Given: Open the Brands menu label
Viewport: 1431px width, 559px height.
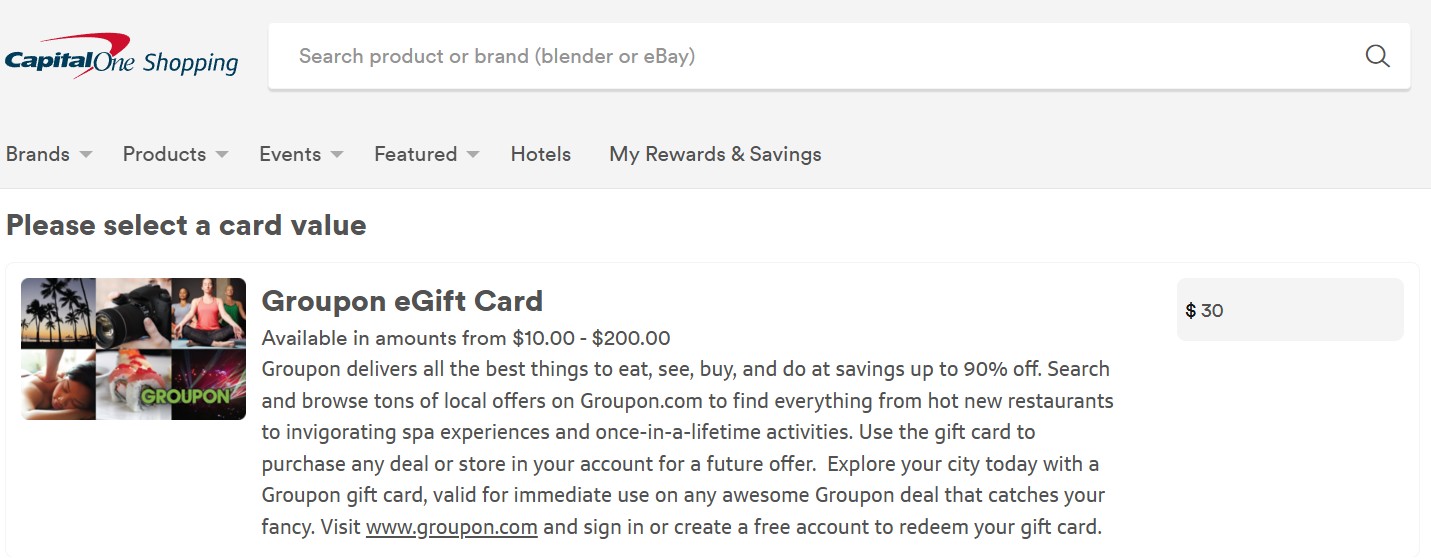Looking at the screenshot, I should (x=38, y=154).
